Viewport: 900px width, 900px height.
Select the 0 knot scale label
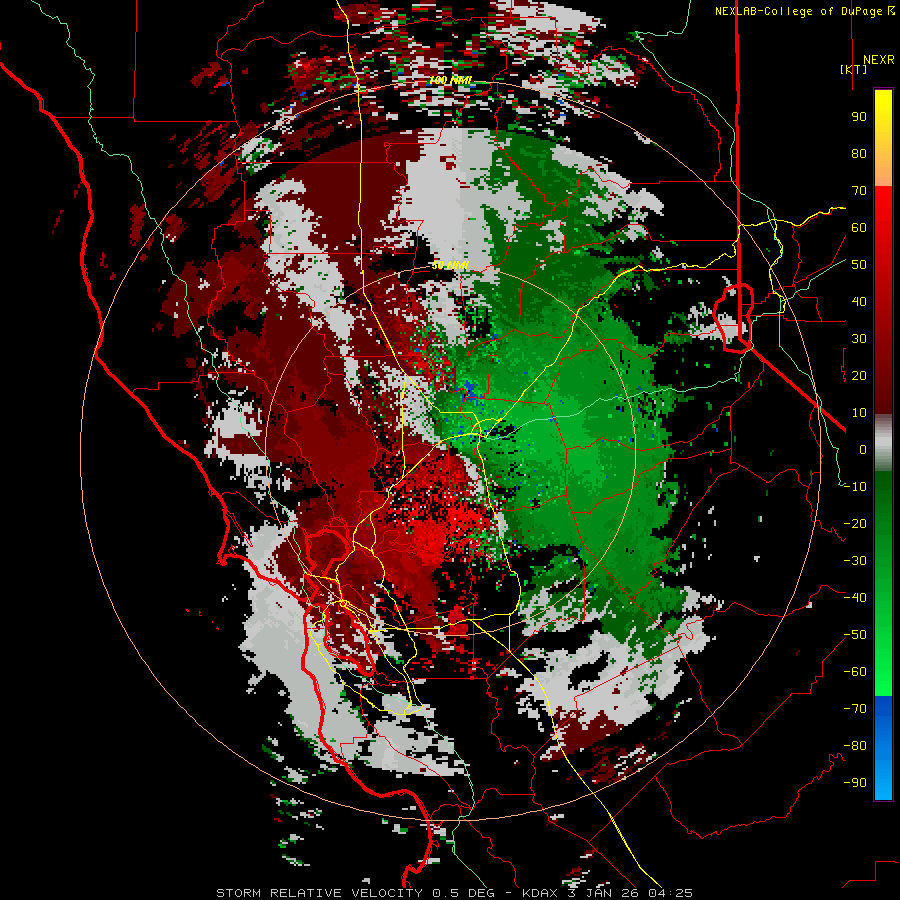click(863, 450)
